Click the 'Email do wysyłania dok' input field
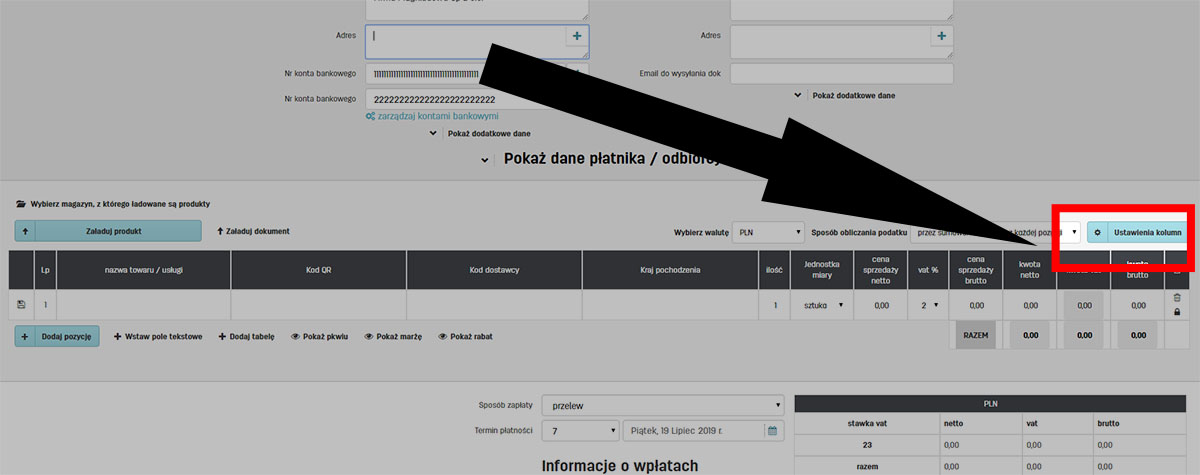Viewport: 1200px width, 475px height. 842,74
